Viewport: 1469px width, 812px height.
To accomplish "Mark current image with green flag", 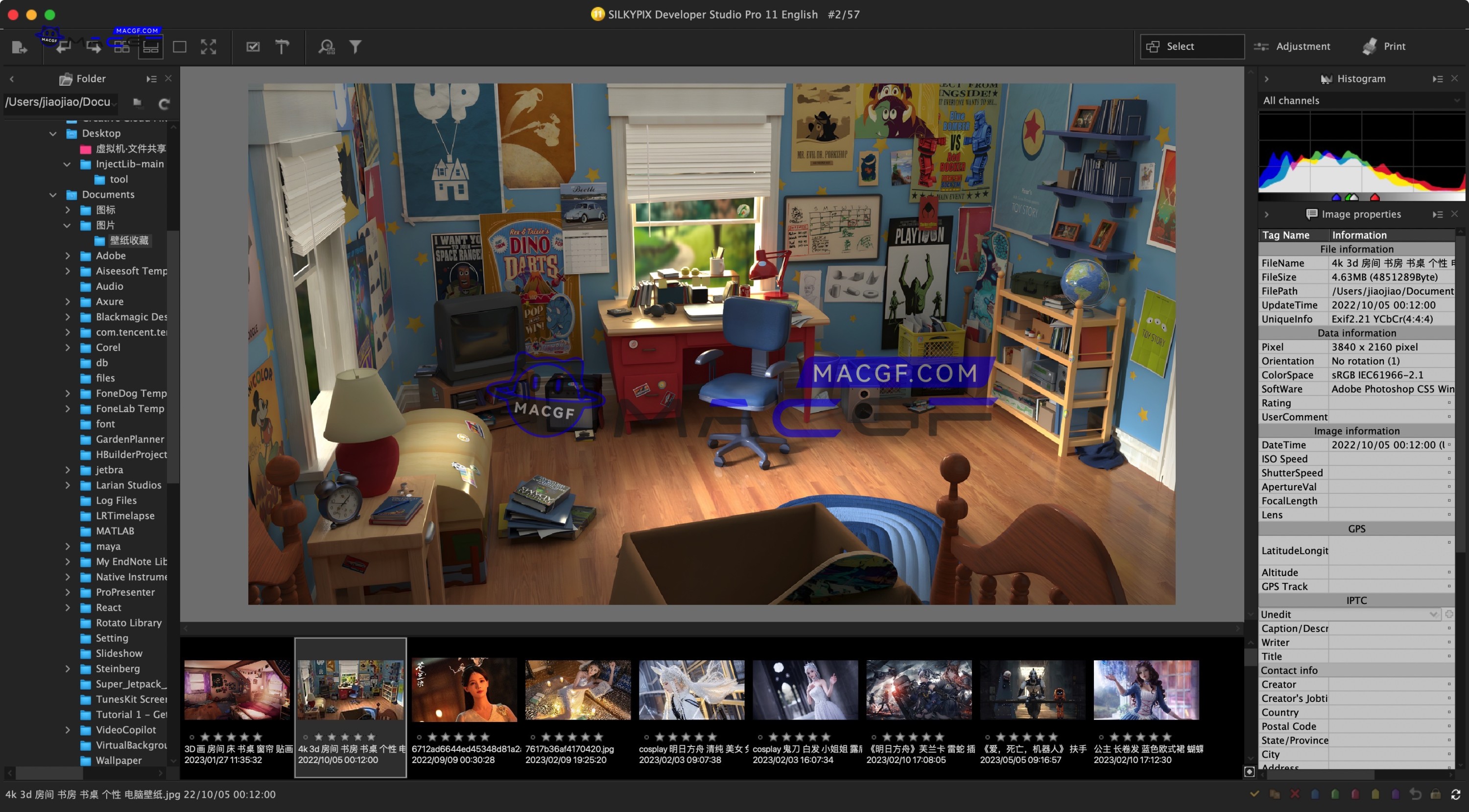I will (x=1335, y=793).
